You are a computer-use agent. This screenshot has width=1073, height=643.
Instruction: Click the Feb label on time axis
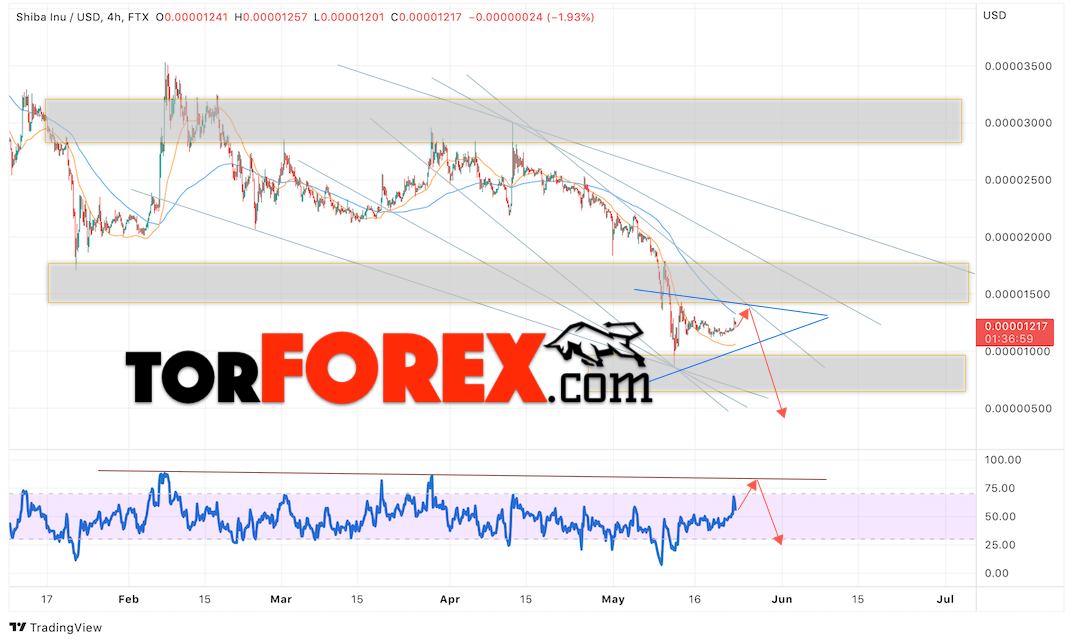pyautogui.click(x=129, y=599)
